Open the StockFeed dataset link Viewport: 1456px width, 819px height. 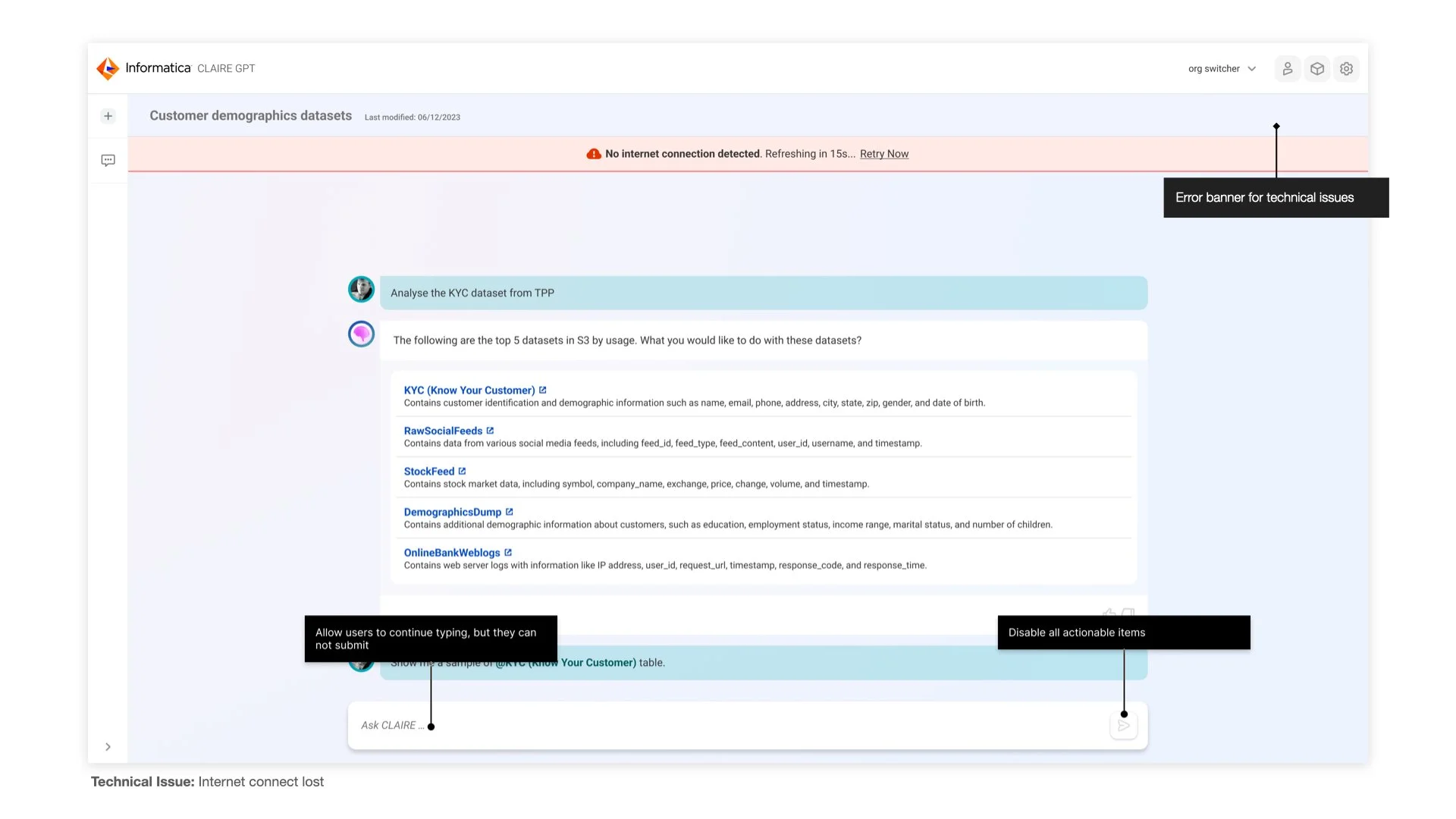(x=428, y=472)
